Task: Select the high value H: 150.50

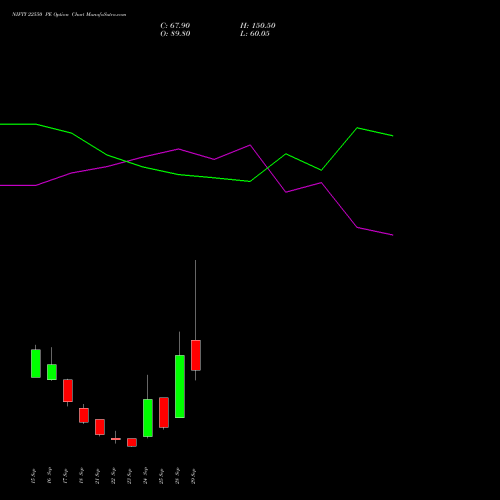Action: point(258,26)
